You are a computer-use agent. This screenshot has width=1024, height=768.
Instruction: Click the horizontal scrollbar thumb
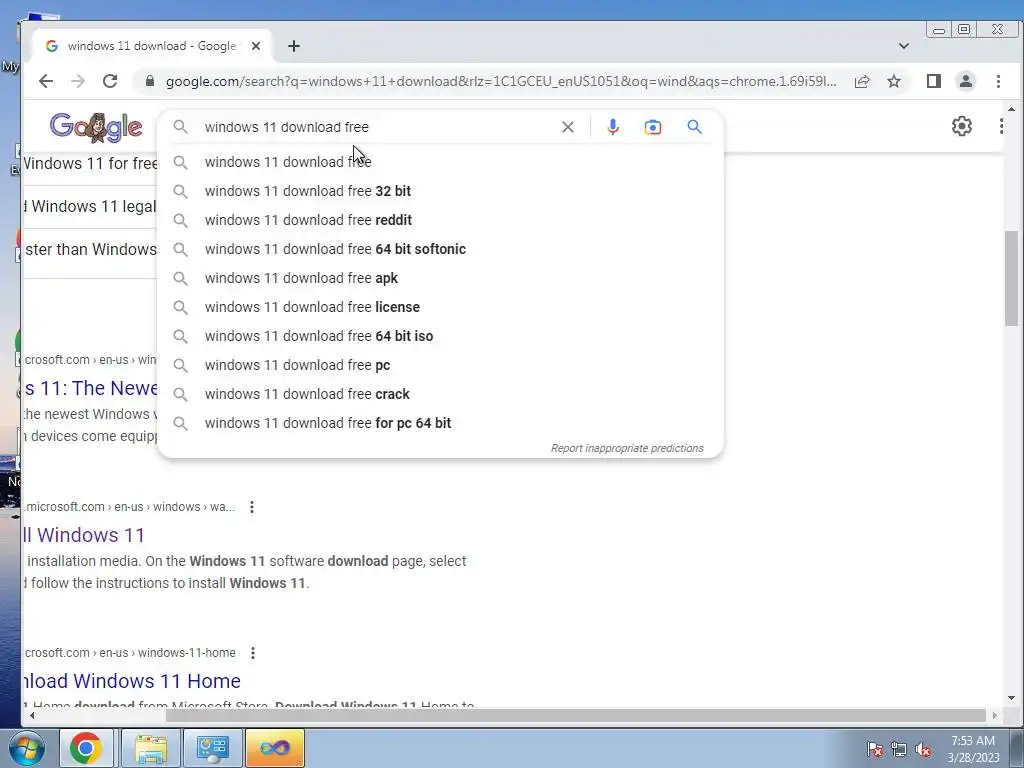(575, 715)
